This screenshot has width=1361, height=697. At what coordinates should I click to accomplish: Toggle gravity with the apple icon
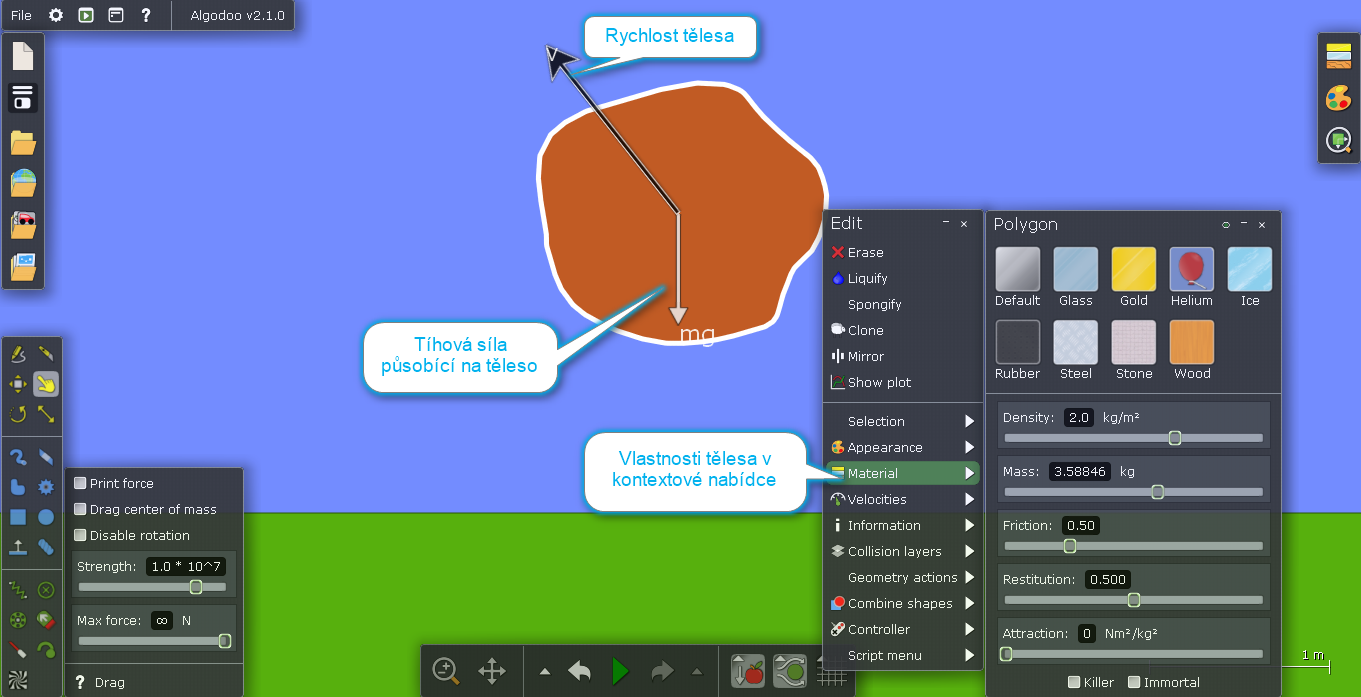tap(748, 671)
